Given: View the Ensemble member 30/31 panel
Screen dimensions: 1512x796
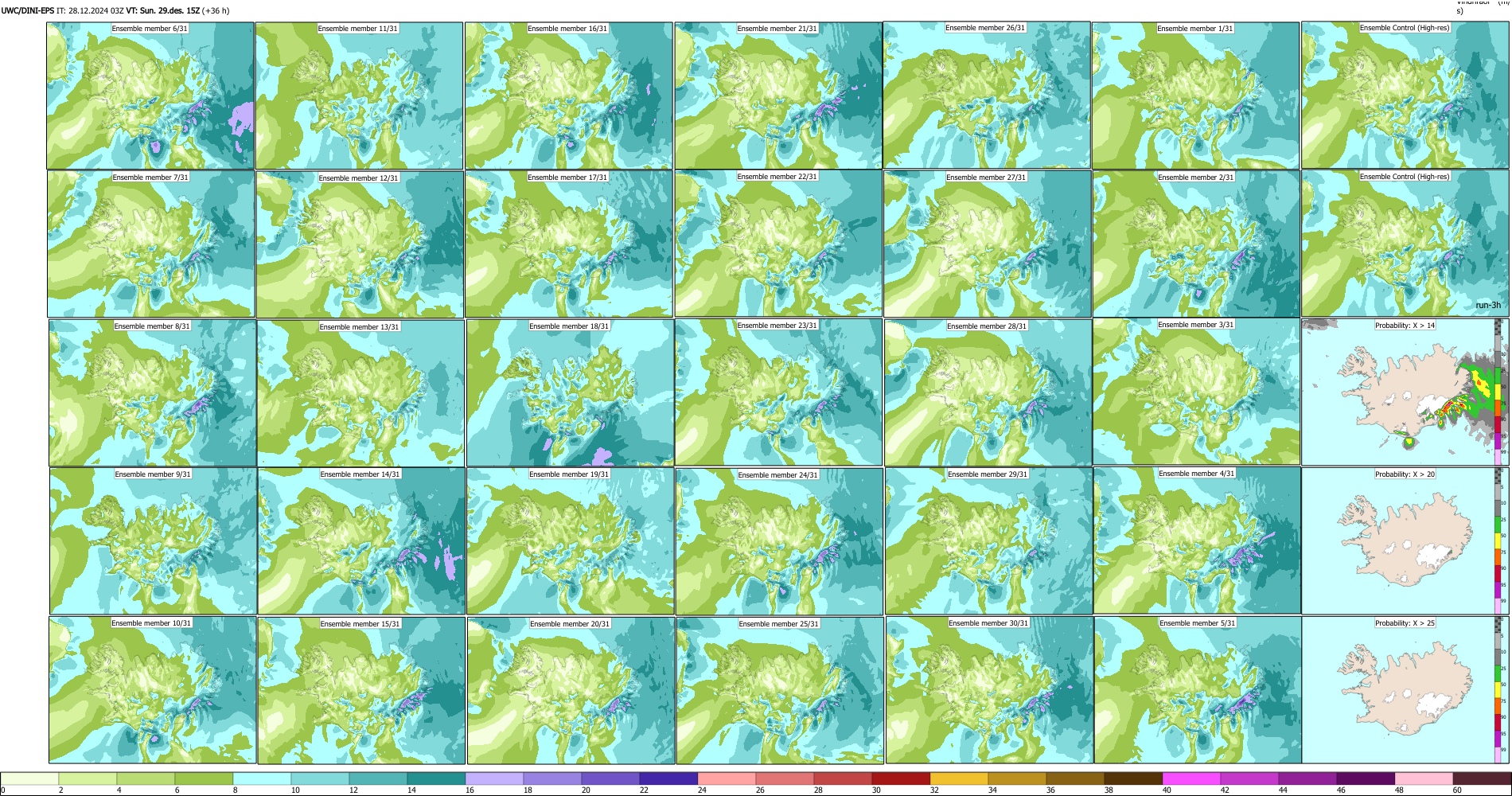Looking at the screenshot, I should 989,689.
